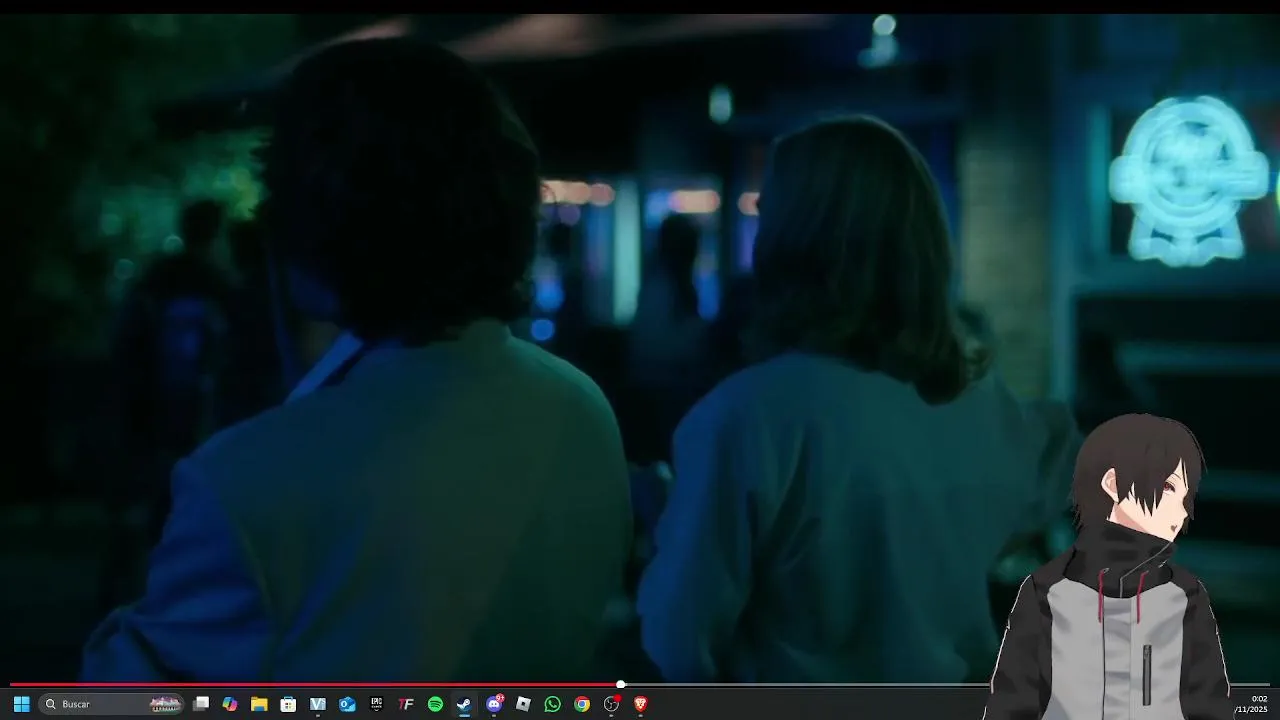Launch Epic Games from the taskbar
The width and height of the screenshot is (1280, 720).
point(376,704)
